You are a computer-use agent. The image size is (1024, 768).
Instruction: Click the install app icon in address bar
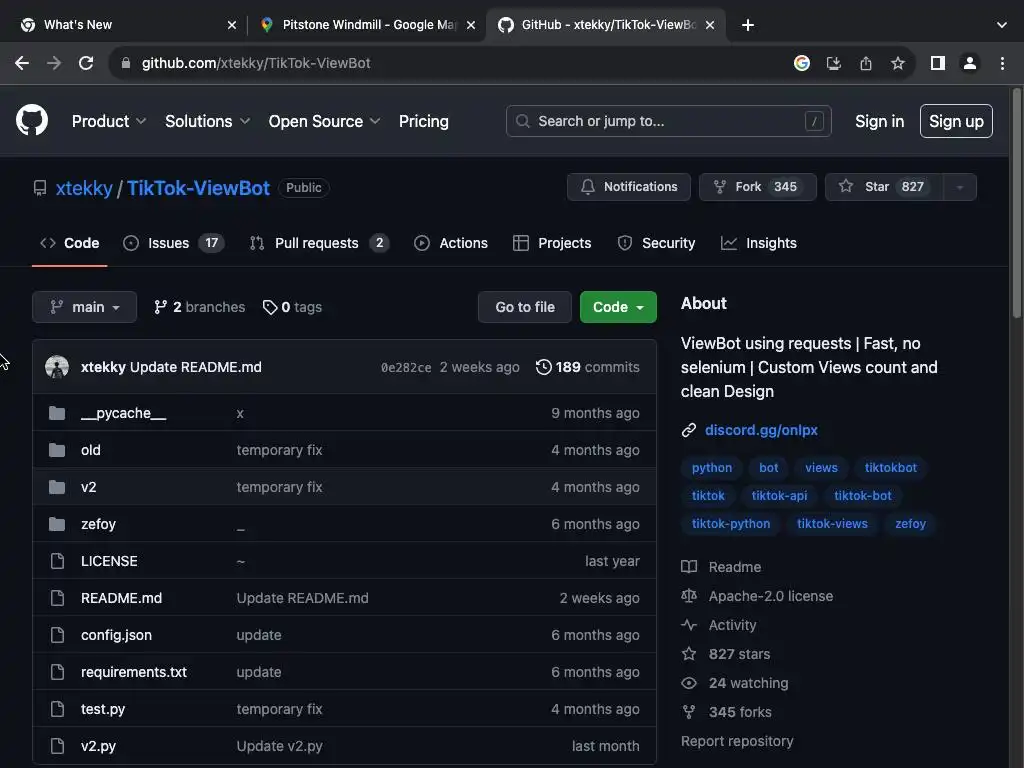click(x=834, y=63)
